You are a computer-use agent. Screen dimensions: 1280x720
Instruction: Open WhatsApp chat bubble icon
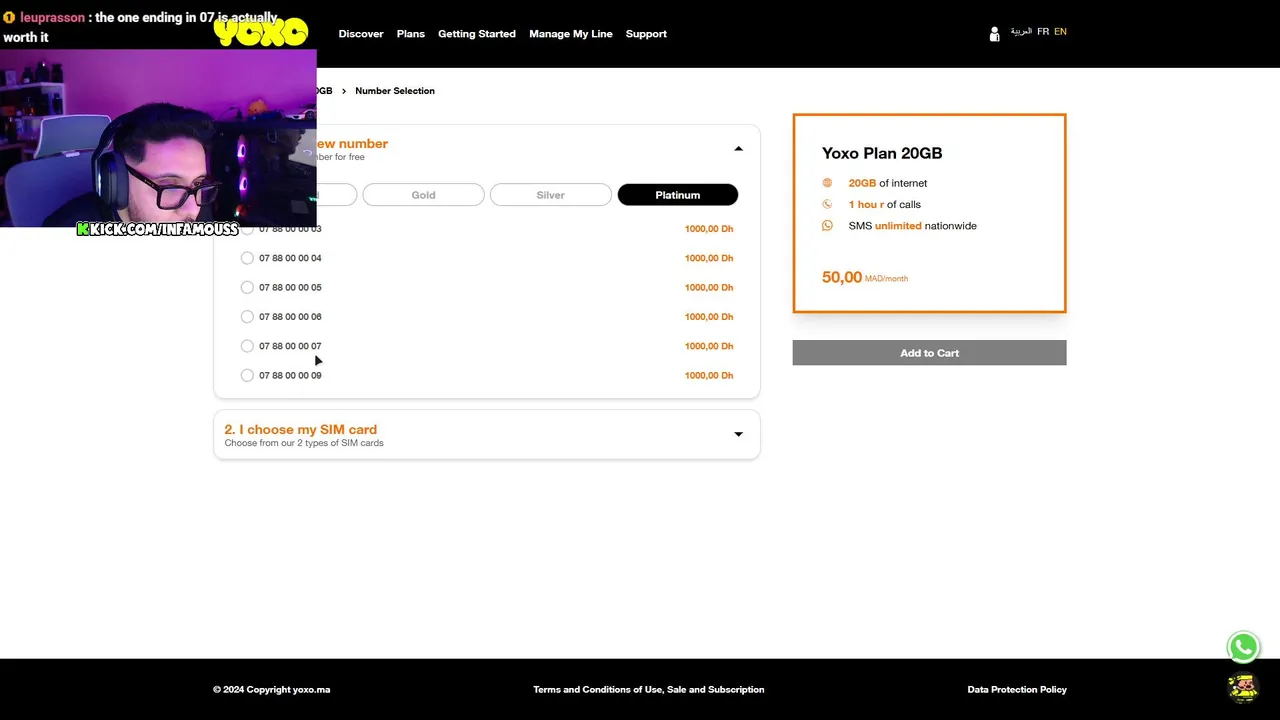[x=1243, y=647]
